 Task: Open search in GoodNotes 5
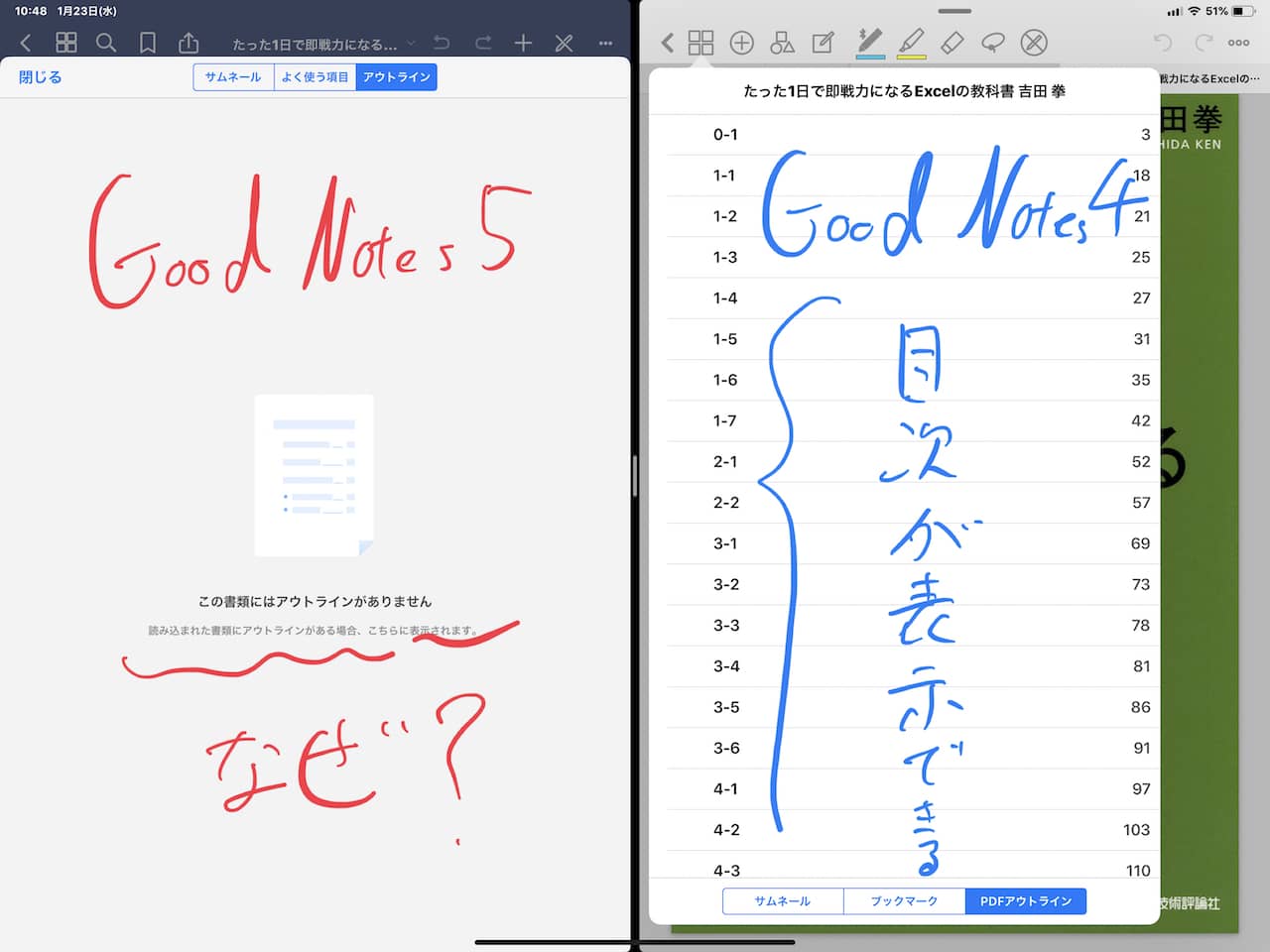(106, 43)
